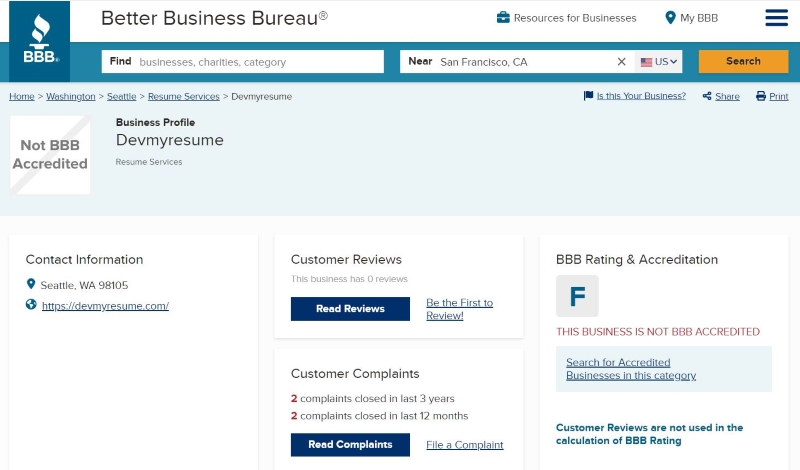Go to Washington breadcrumb
Viewport: 800px width, 470px height.
[70, 96]
